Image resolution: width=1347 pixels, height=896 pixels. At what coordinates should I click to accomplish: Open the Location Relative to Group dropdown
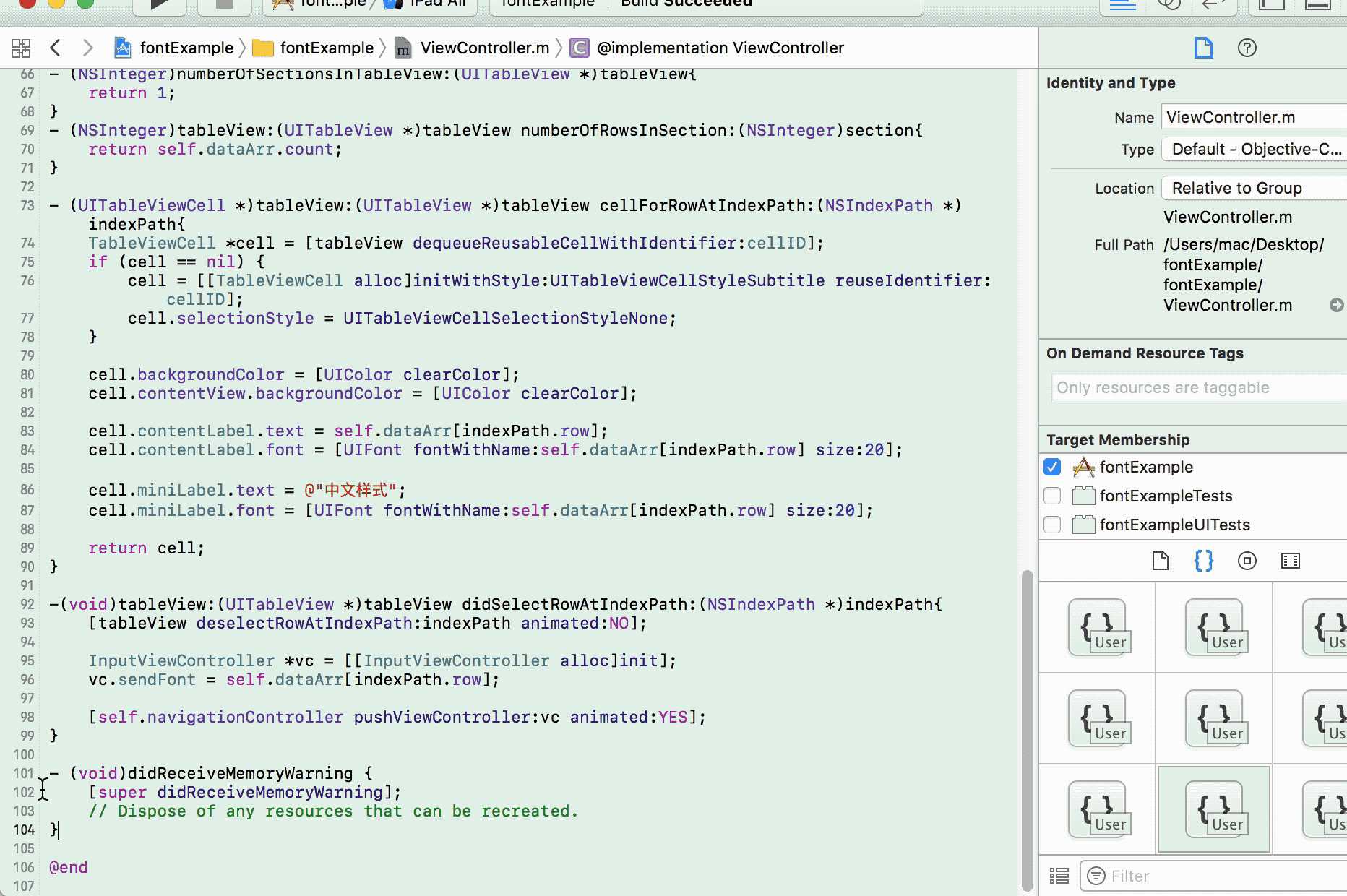(1254, 188)
